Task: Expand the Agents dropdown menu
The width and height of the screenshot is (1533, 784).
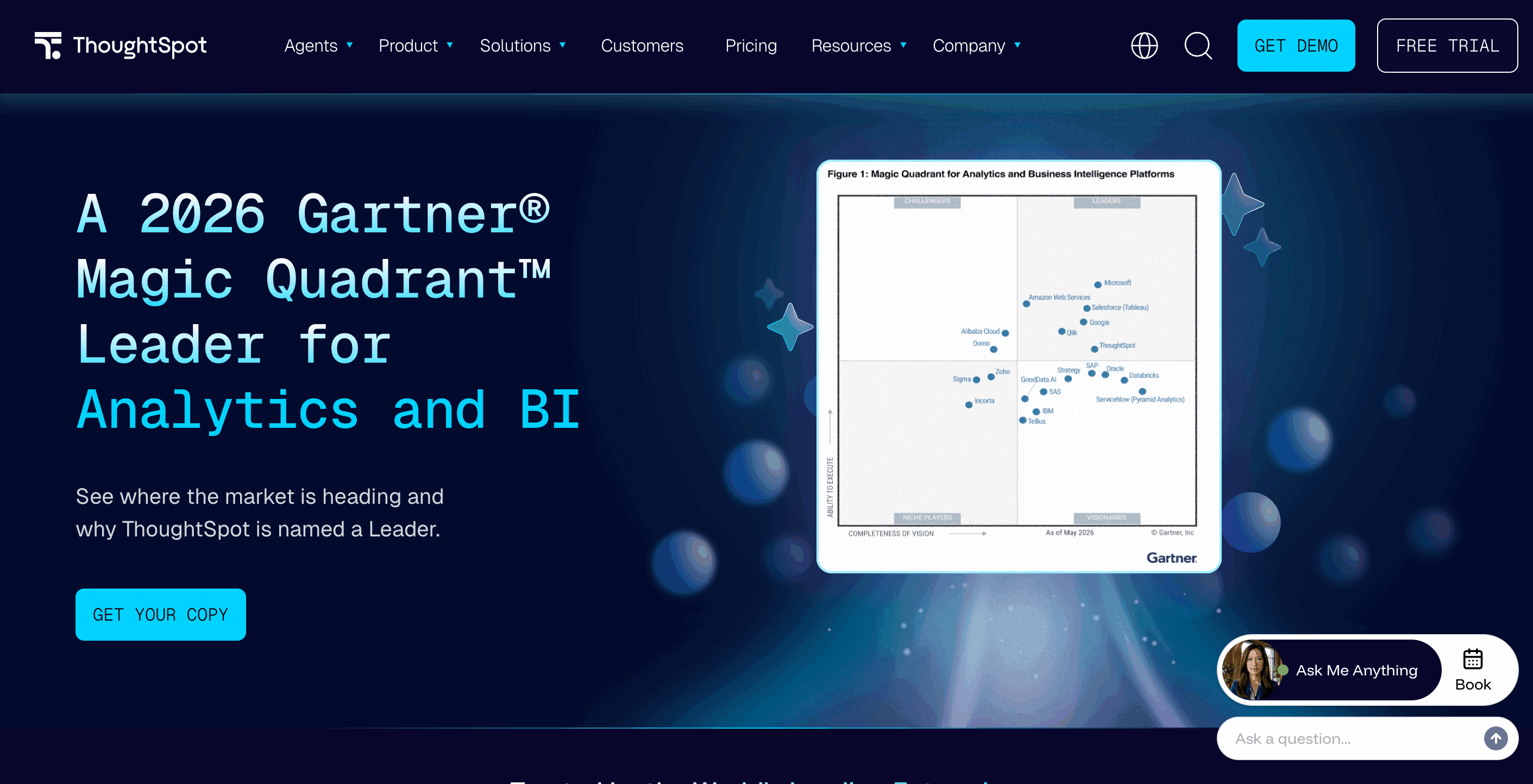Action: coord(319,46)
